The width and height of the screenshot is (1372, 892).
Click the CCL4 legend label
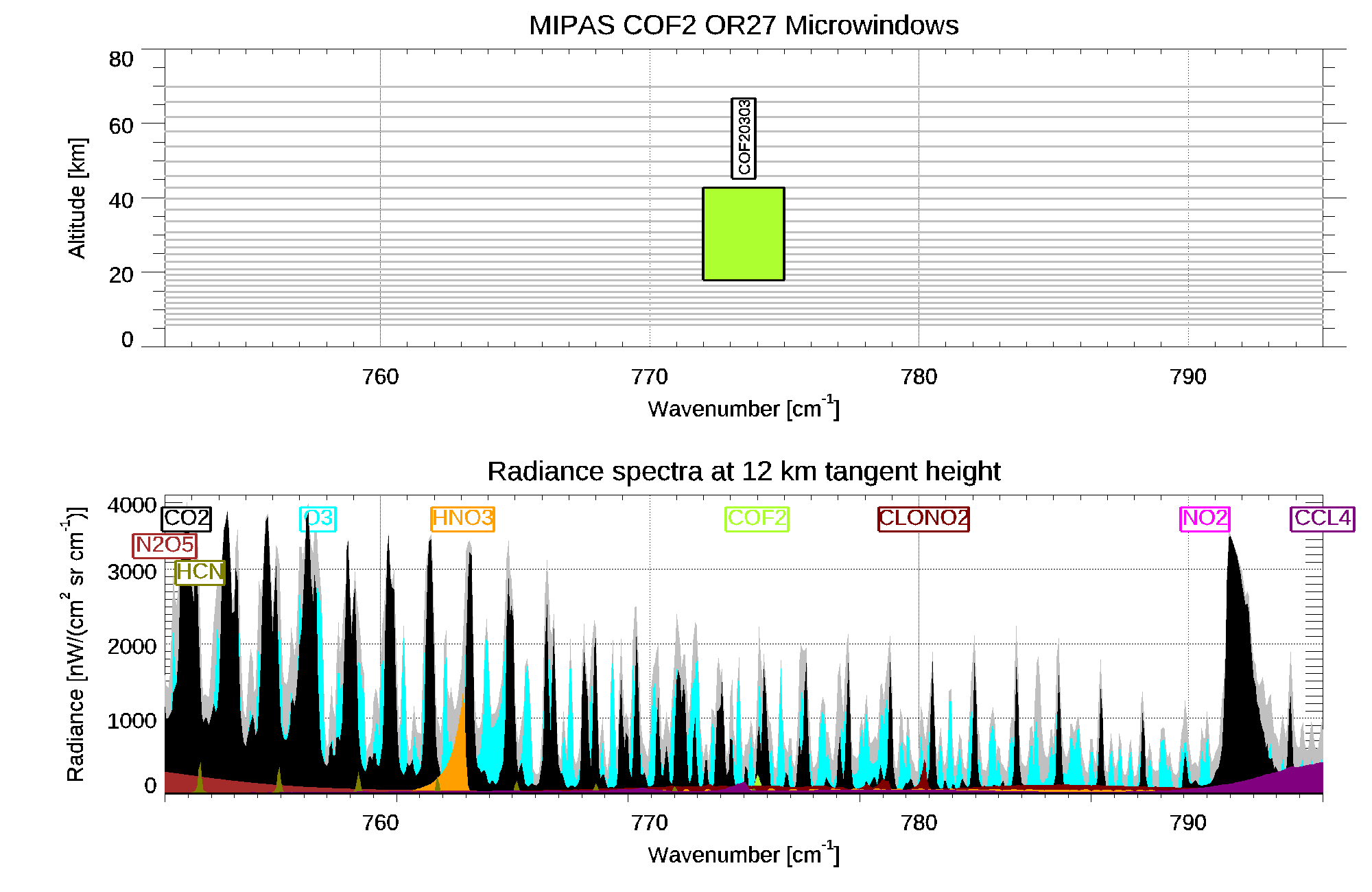click(x=1323, y=518)
